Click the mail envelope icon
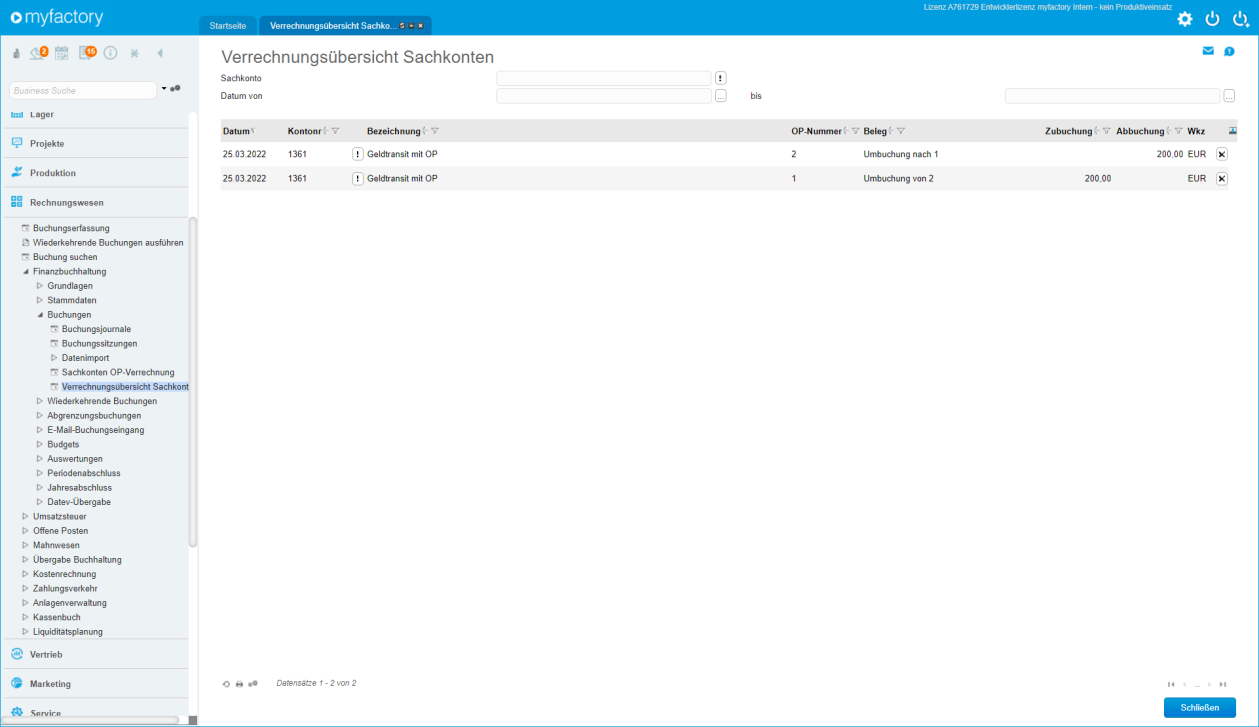 1208,51
